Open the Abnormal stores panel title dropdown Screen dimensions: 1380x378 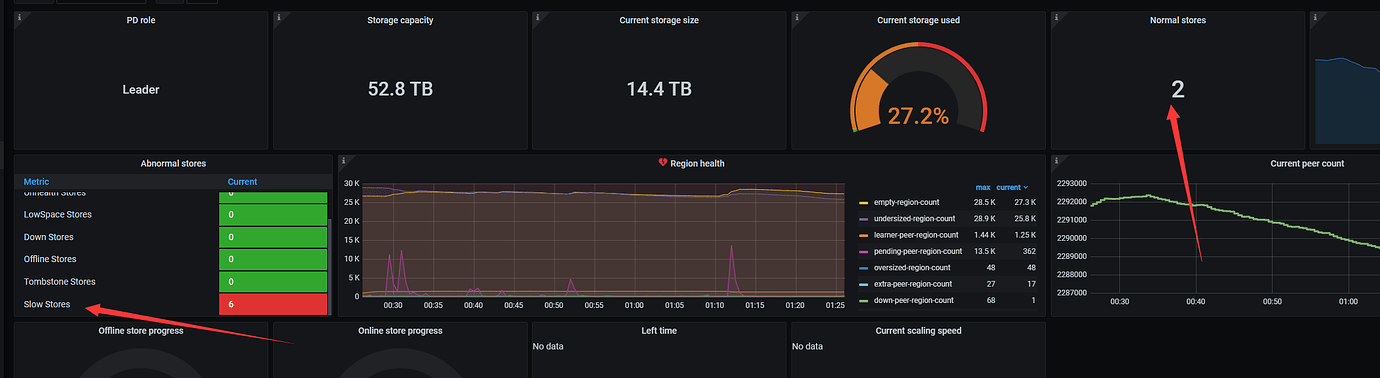(x=174, y=163)
